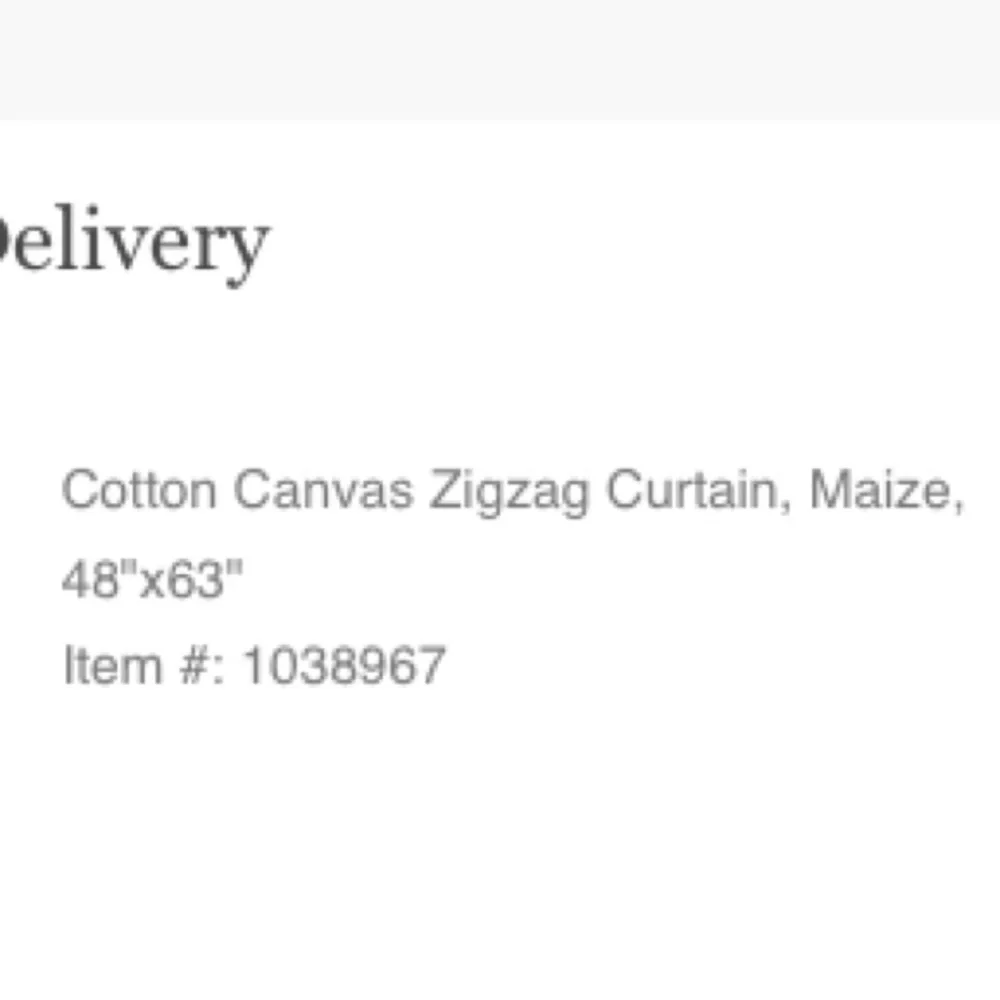1000x1000 pixels.
Task: Open the Cotton Canvas Zigzag Curtain product link
Action: click(x=512, y=534)
